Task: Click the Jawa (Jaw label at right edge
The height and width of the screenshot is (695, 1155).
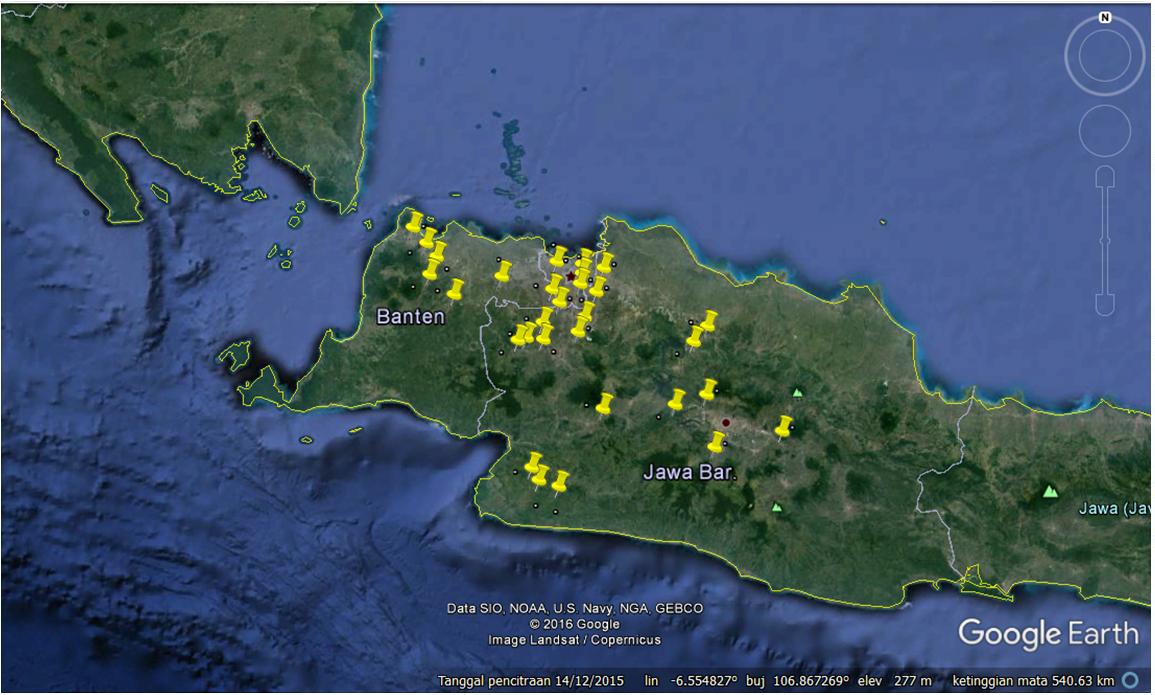Action: point(1114,509)
